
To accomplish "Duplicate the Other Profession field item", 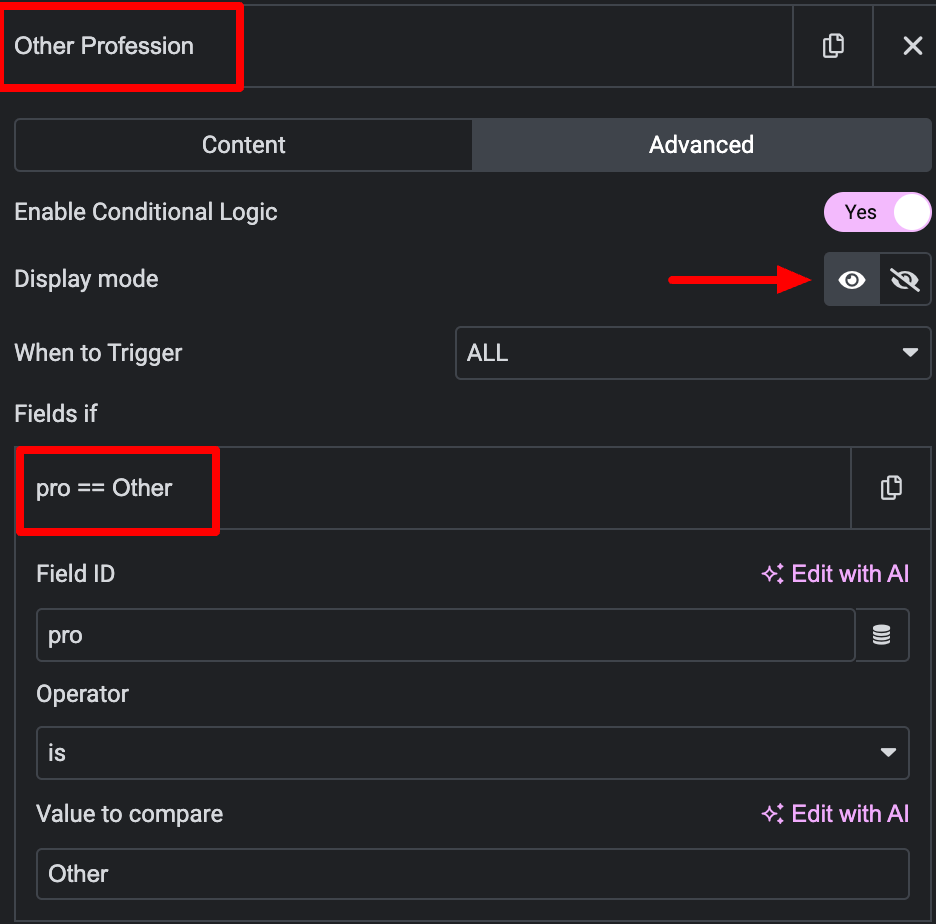I will click(x=833, y=46).
